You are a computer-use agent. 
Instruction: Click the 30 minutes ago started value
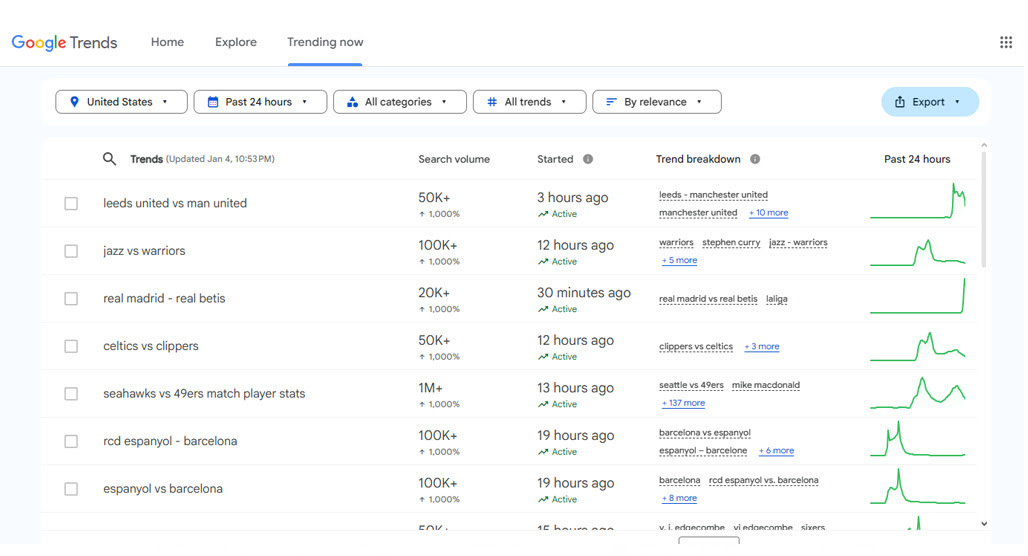click(583, 293)
